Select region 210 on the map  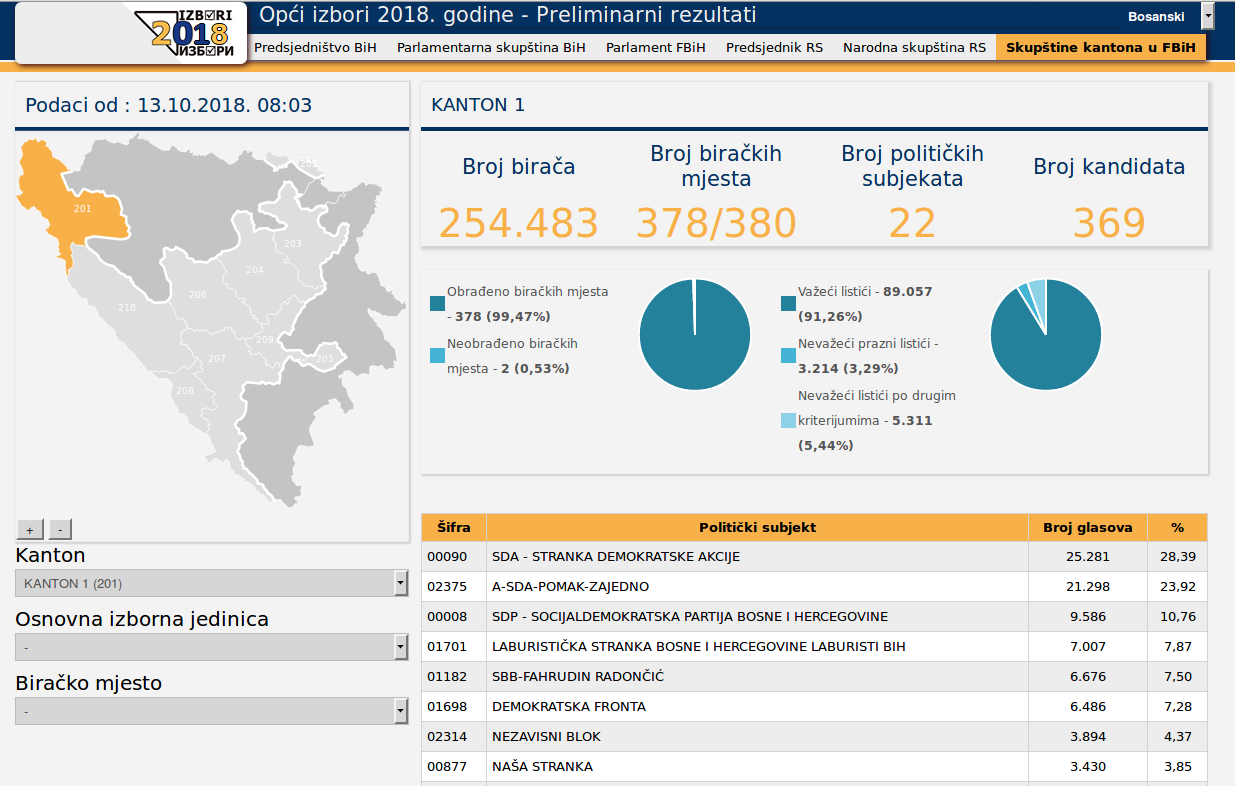pyautogui.click(x=126, y=308)
